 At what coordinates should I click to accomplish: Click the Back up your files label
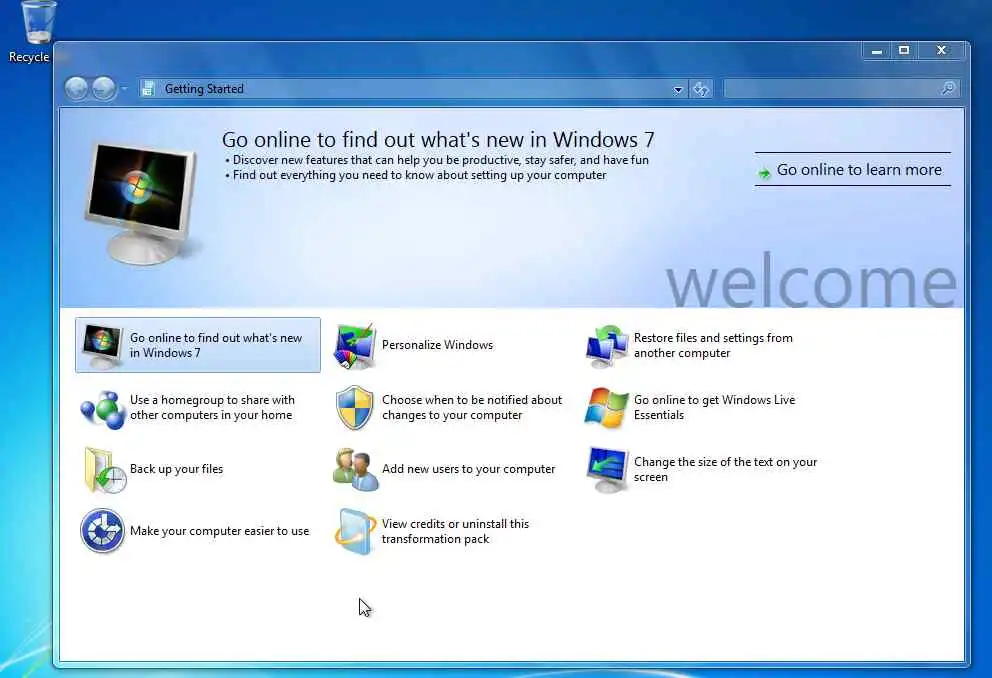tap(177, 469)
